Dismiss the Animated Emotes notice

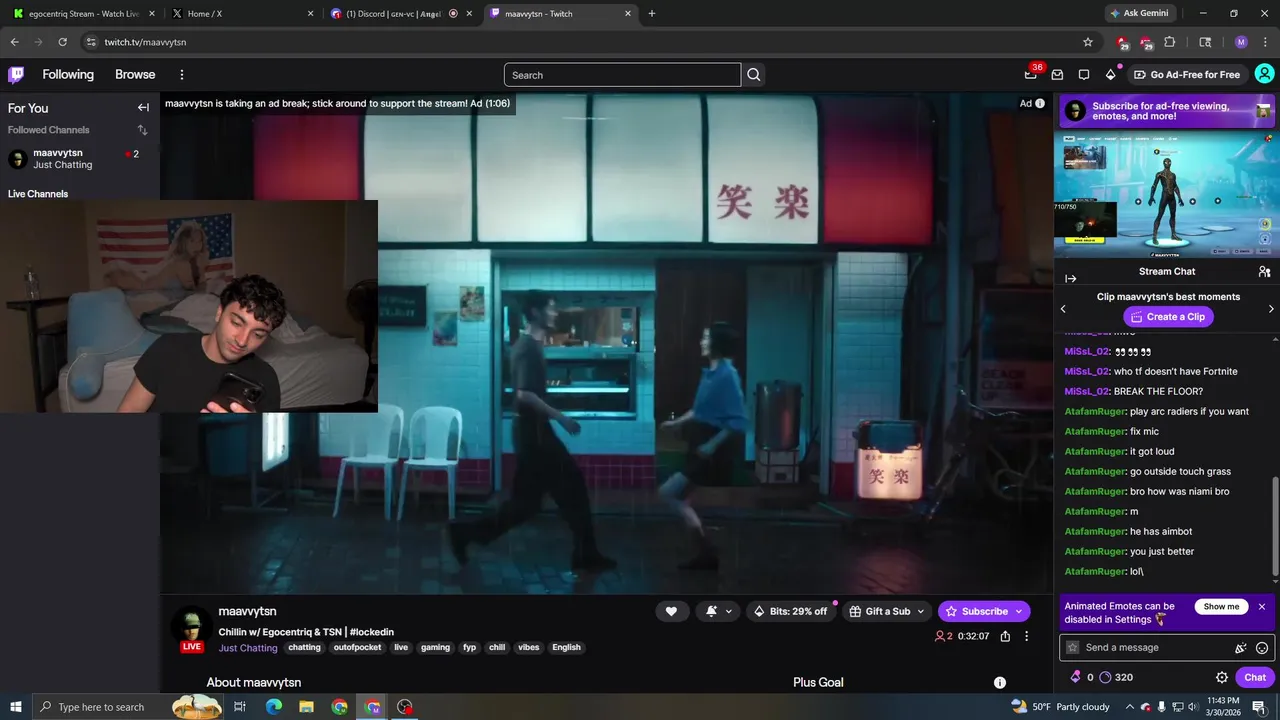click(1262, 607)
